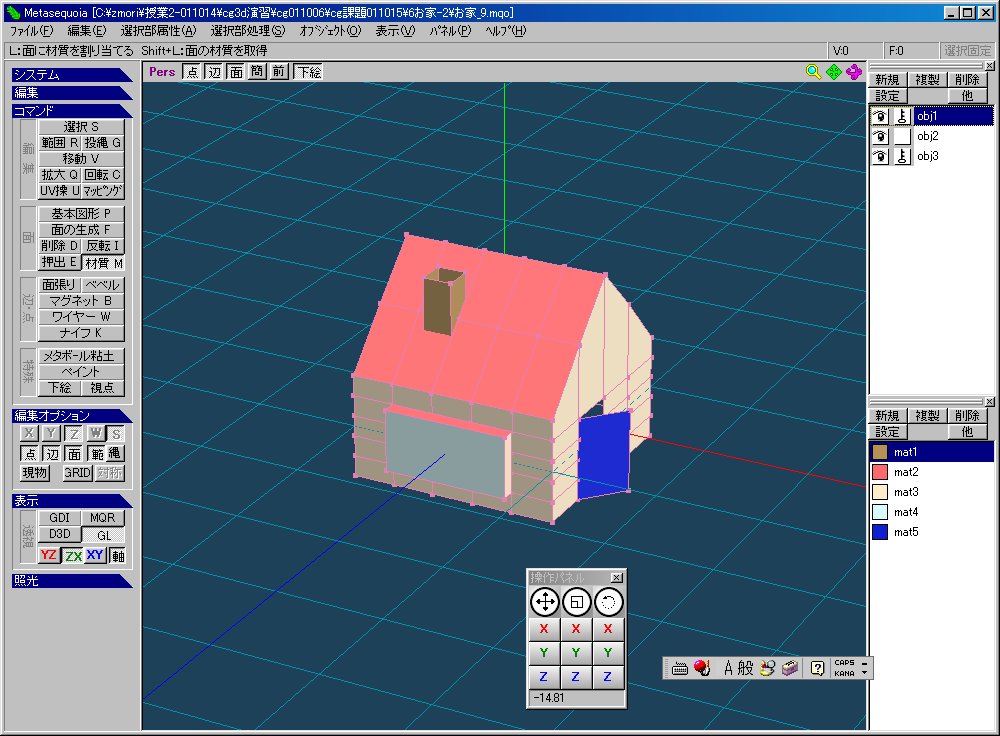Hide obj2 using its eye icon

click(880, 136)
